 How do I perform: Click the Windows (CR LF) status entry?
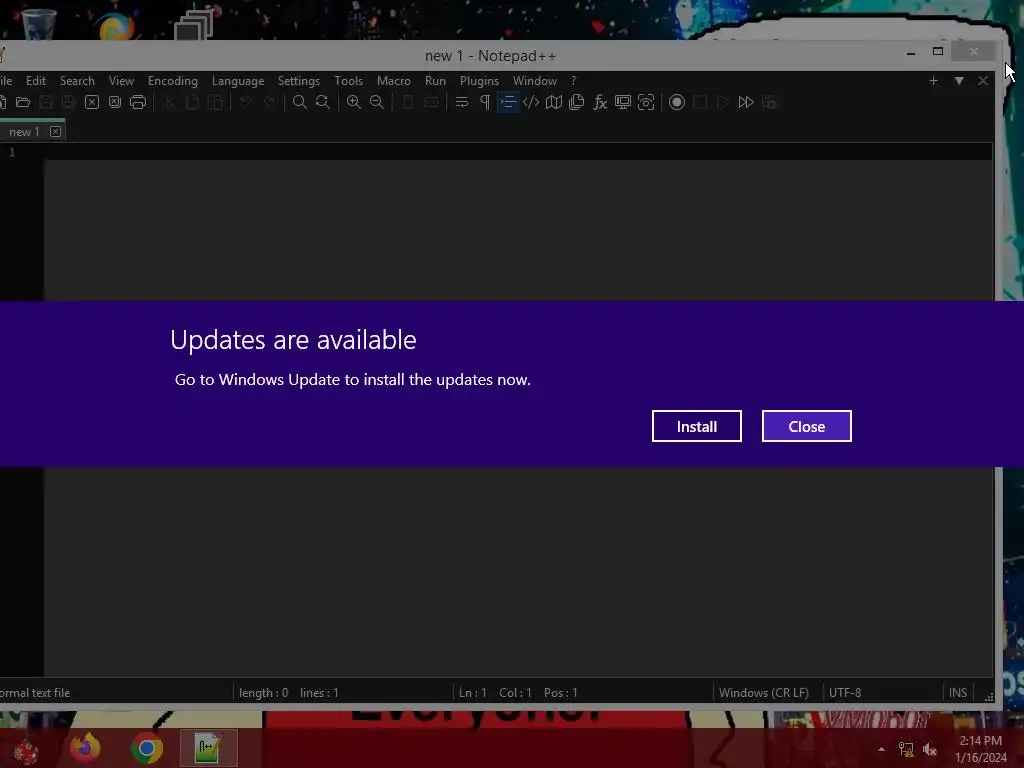point(763,692)
